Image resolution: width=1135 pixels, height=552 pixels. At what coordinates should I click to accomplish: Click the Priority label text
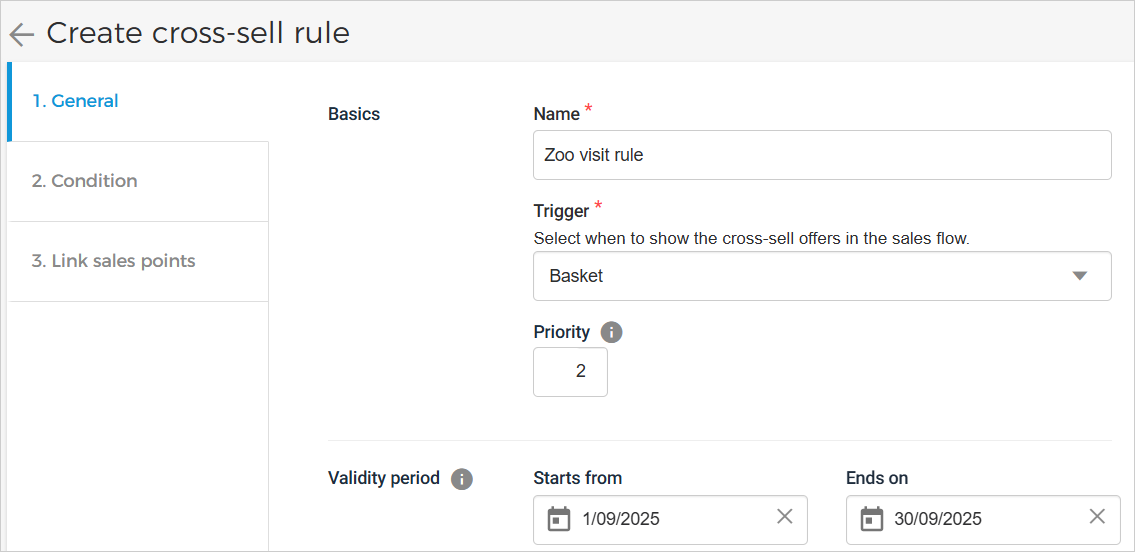point(561,332)
